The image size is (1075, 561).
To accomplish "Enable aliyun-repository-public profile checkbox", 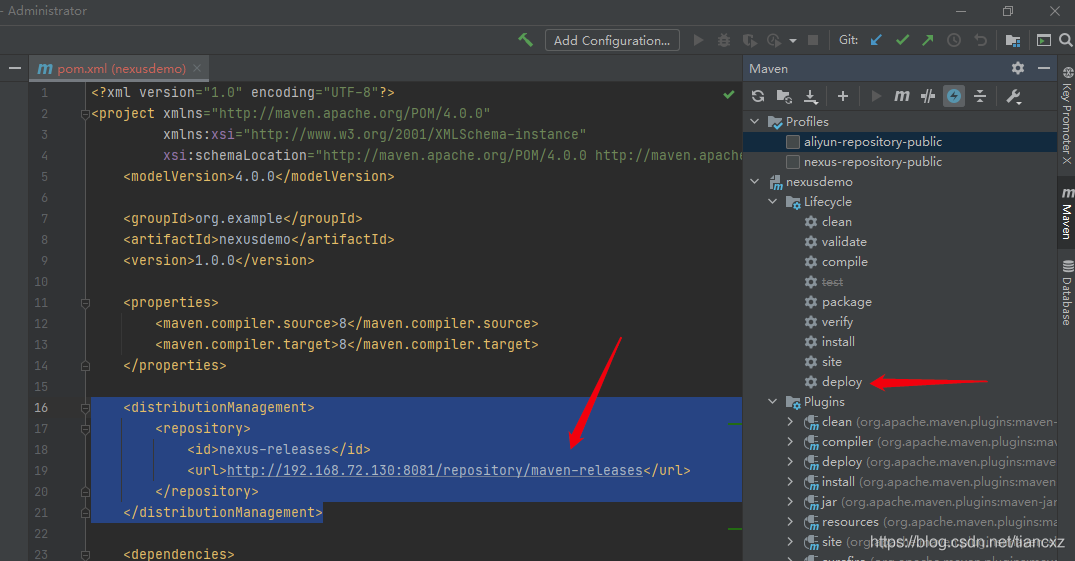I will (793, 142).
